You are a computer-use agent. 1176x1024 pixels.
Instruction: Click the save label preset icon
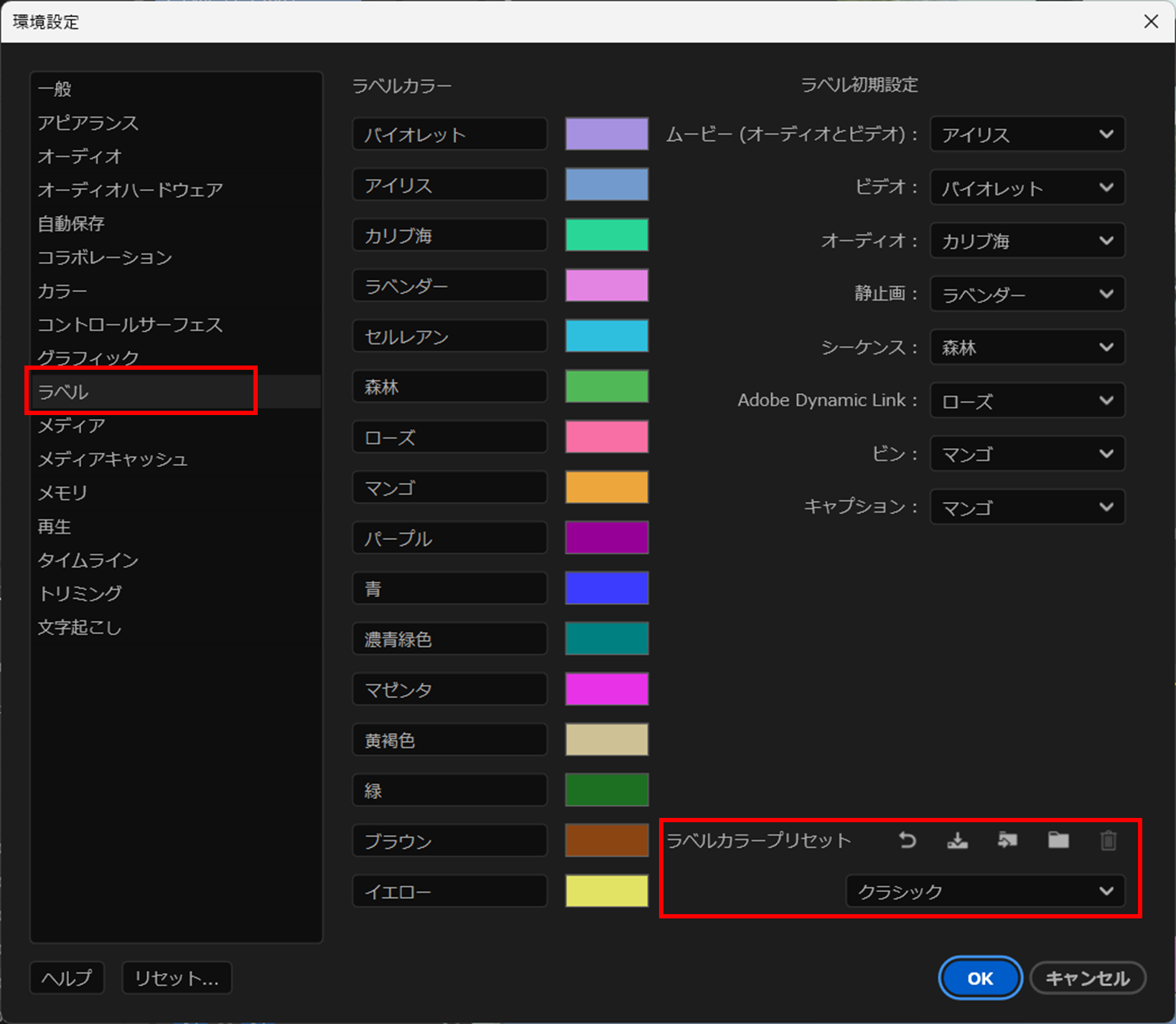(956, 840)
